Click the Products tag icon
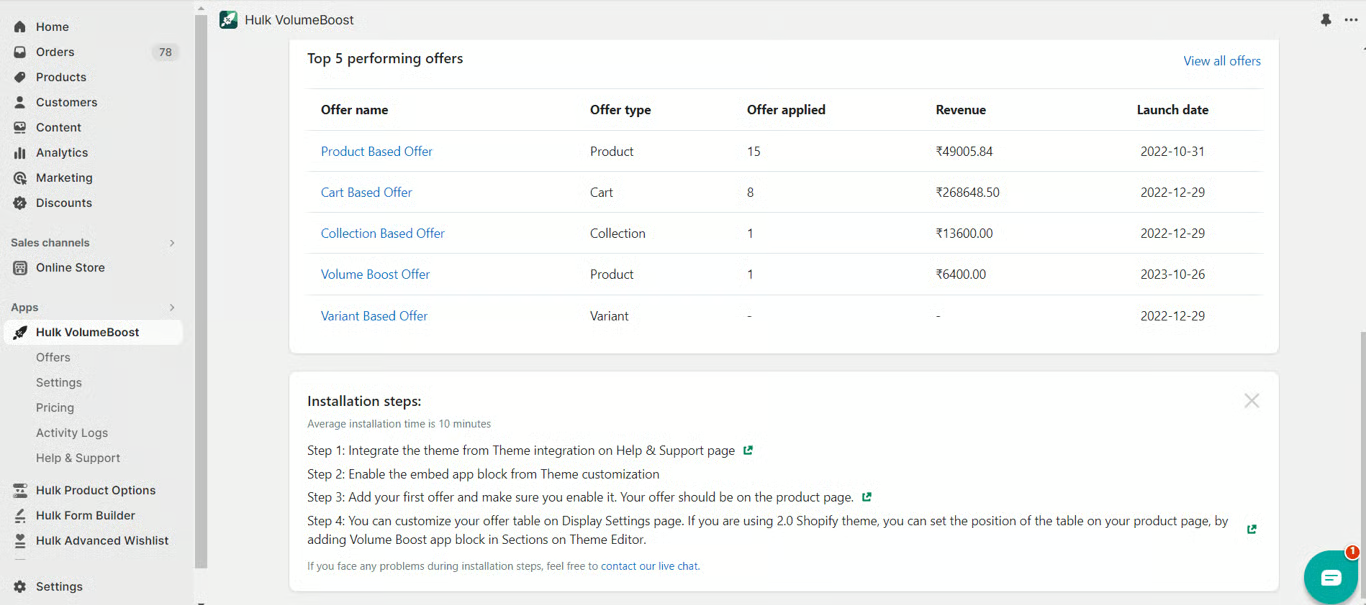 pyautogui.click(x=20, y=77)
